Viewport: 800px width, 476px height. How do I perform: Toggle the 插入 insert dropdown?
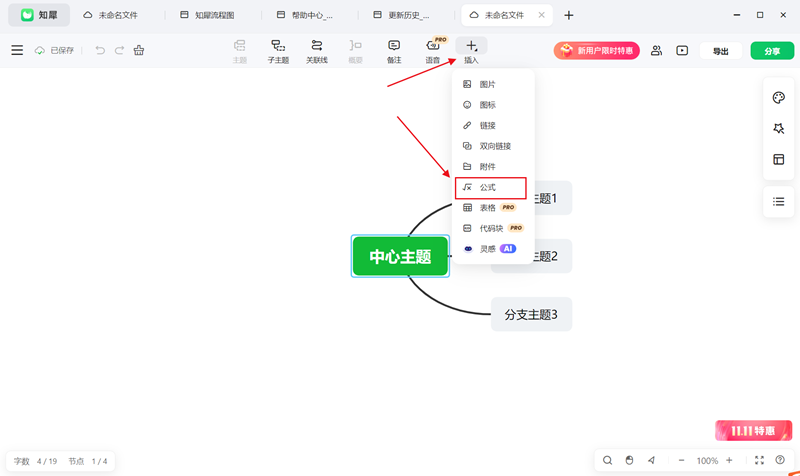pos(471,52)
